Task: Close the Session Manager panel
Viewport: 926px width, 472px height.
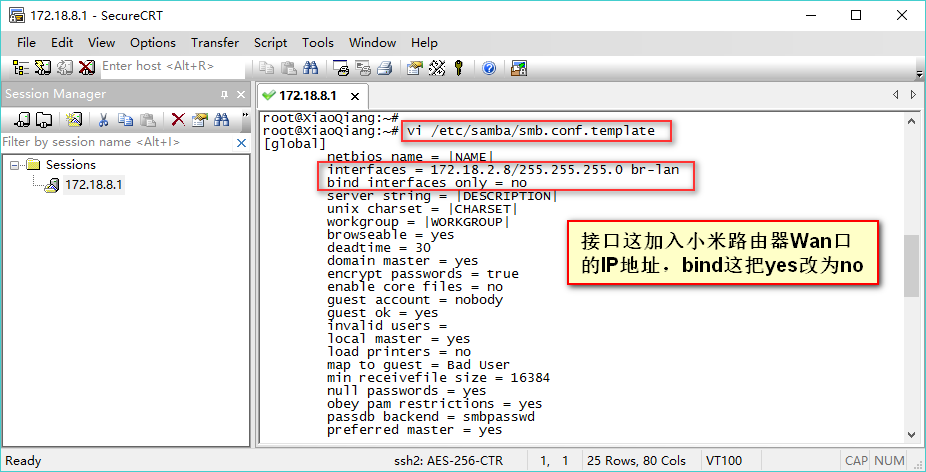Action: tap(240, 95)
